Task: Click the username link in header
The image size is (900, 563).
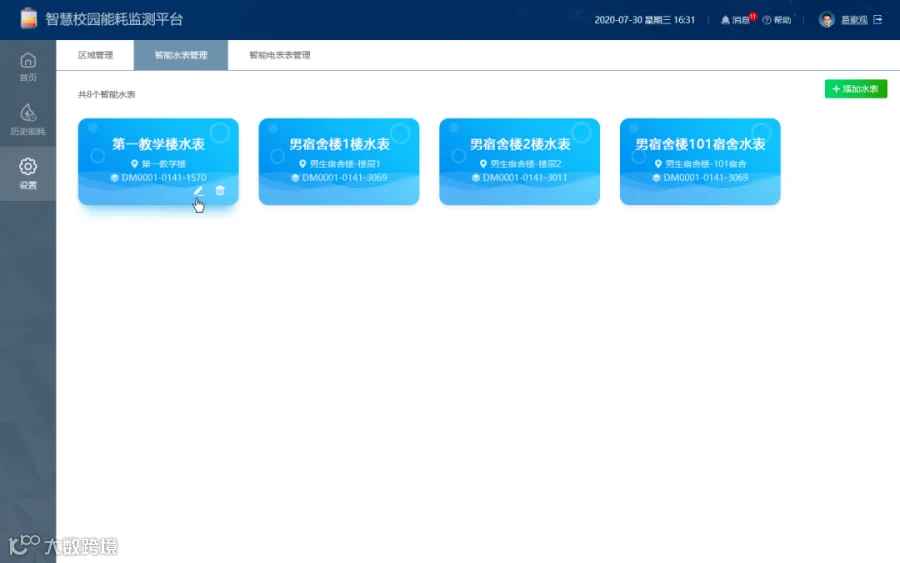Action: (x=854, y=20)
